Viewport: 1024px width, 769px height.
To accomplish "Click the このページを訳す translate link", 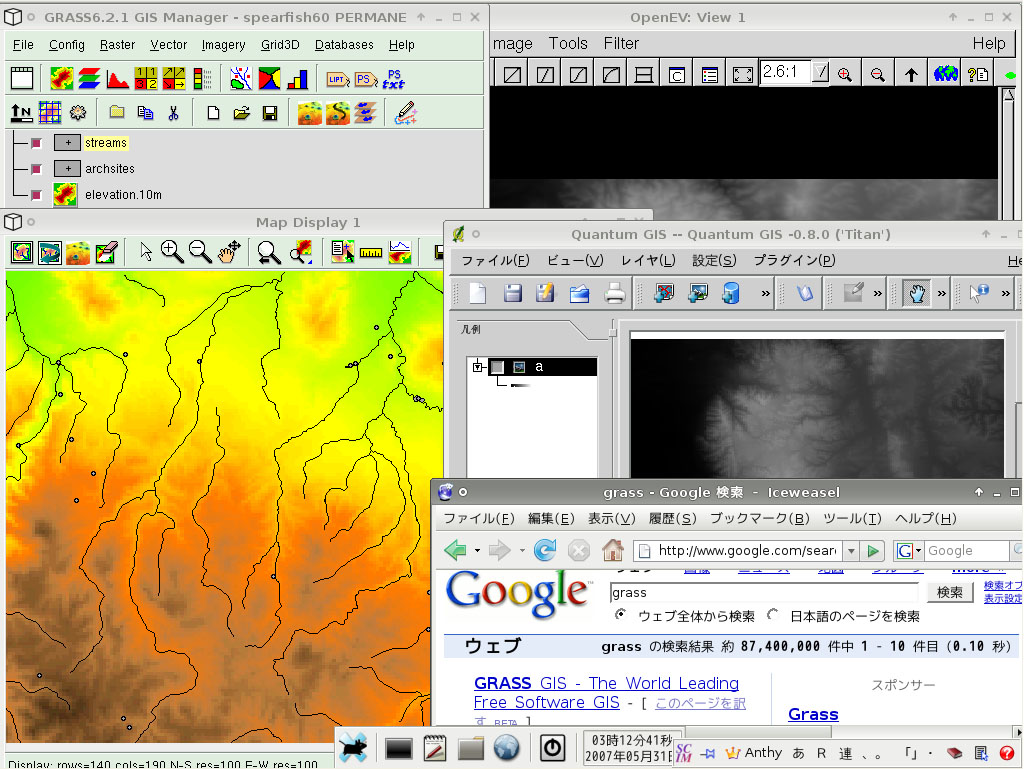I will [700, 703].
